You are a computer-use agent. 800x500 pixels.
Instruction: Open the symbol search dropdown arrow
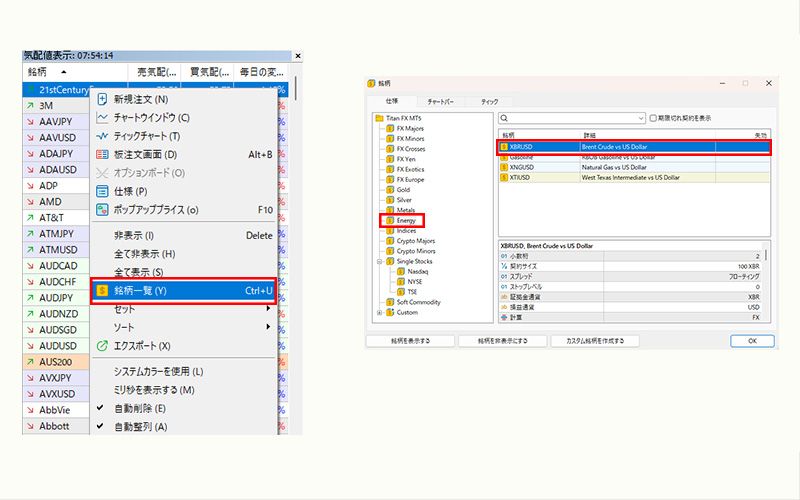click(641, 118)
